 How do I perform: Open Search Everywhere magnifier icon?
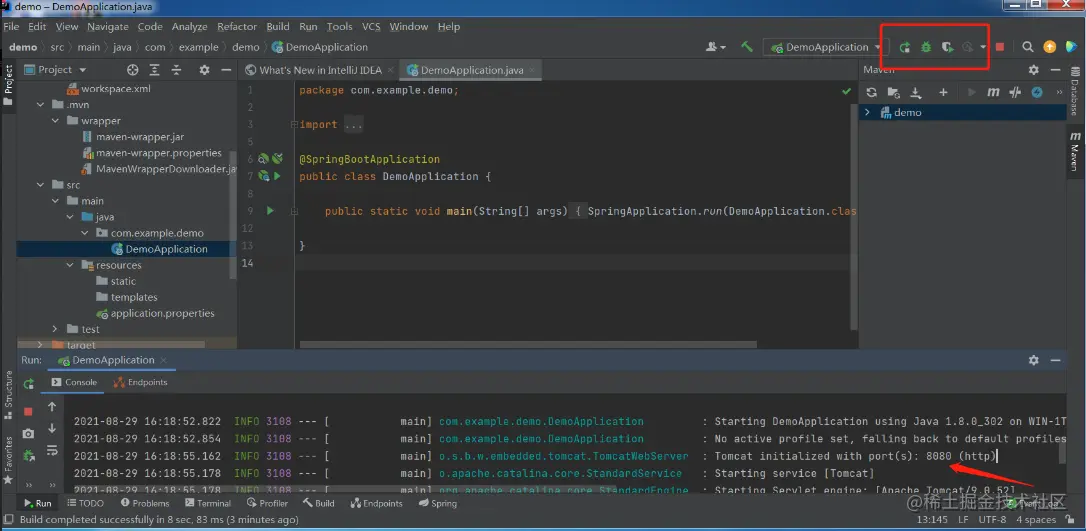coord(1028,47)
